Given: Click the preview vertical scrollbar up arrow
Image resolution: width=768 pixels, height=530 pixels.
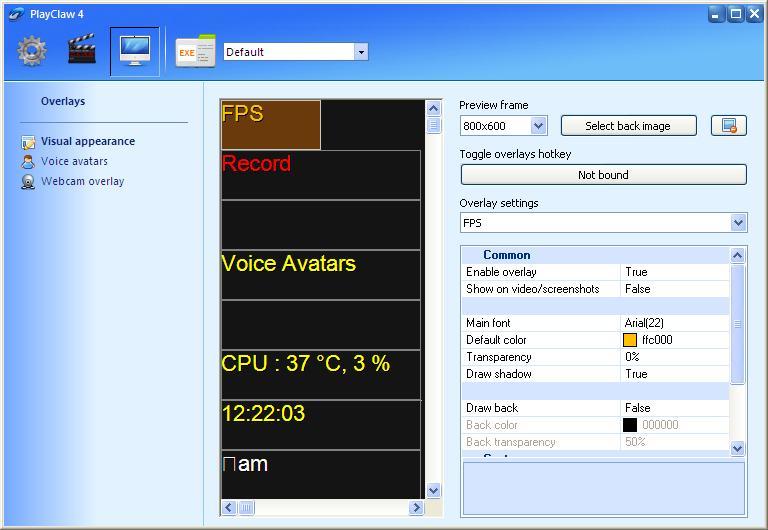Looking at the screenshot, I should 433,108.
